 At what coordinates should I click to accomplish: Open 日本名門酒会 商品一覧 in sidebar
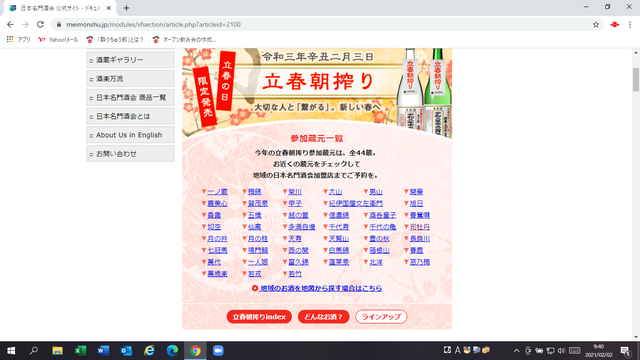130,98
